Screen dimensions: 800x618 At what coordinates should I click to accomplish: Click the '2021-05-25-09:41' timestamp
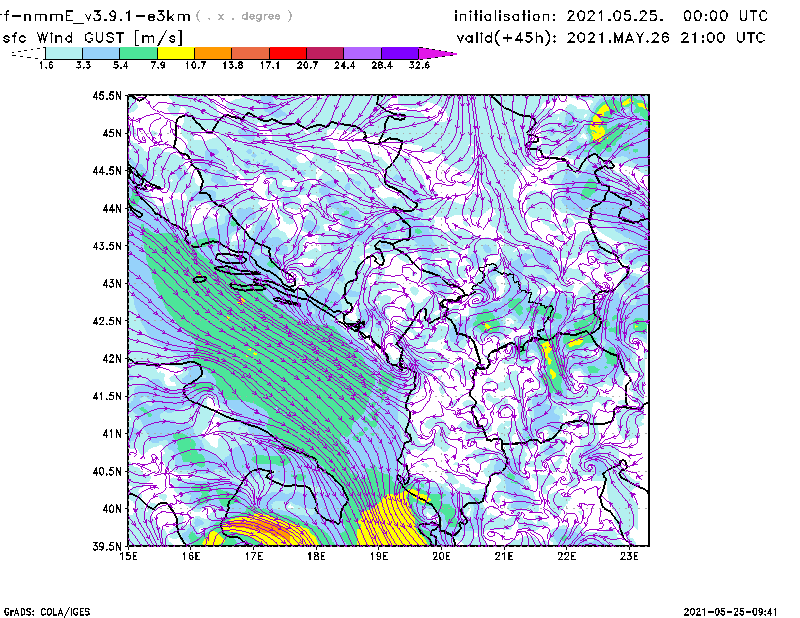730,612
